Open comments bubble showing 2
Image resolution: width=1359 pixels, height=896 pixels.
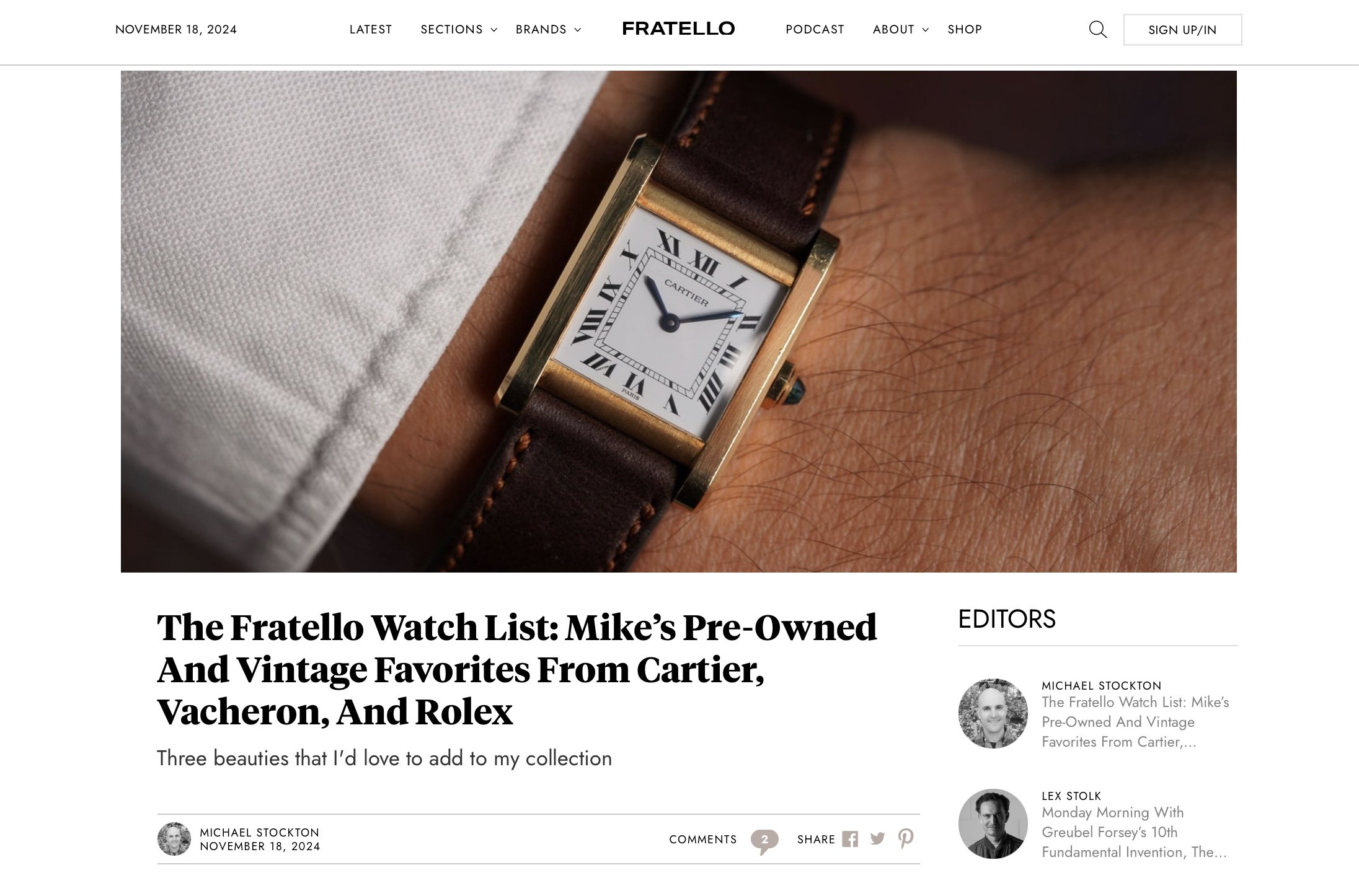(x=764, y=840)
